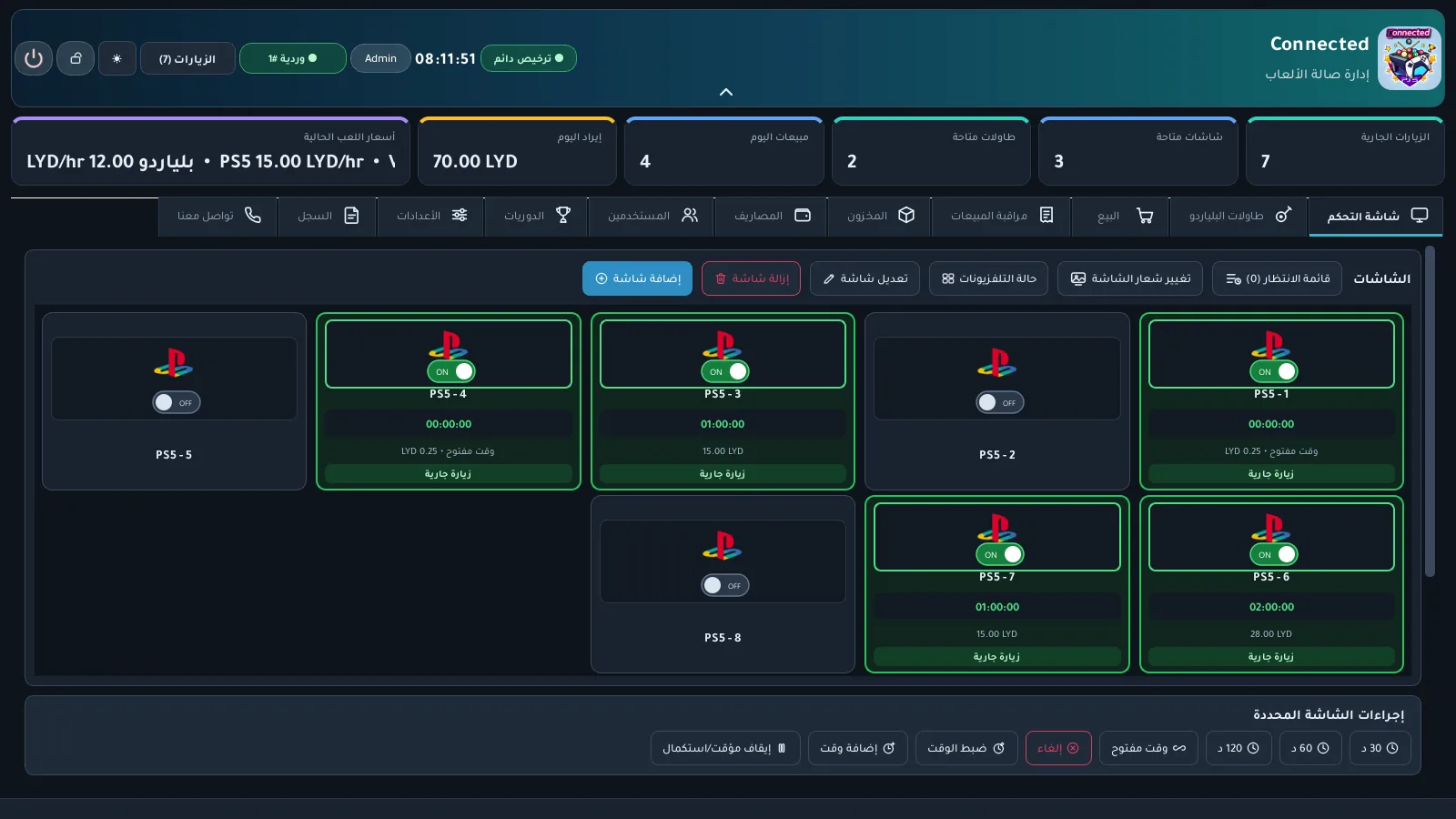
Task: Click the ترخيص دائم license badge
Action: (x=529, y=58)
